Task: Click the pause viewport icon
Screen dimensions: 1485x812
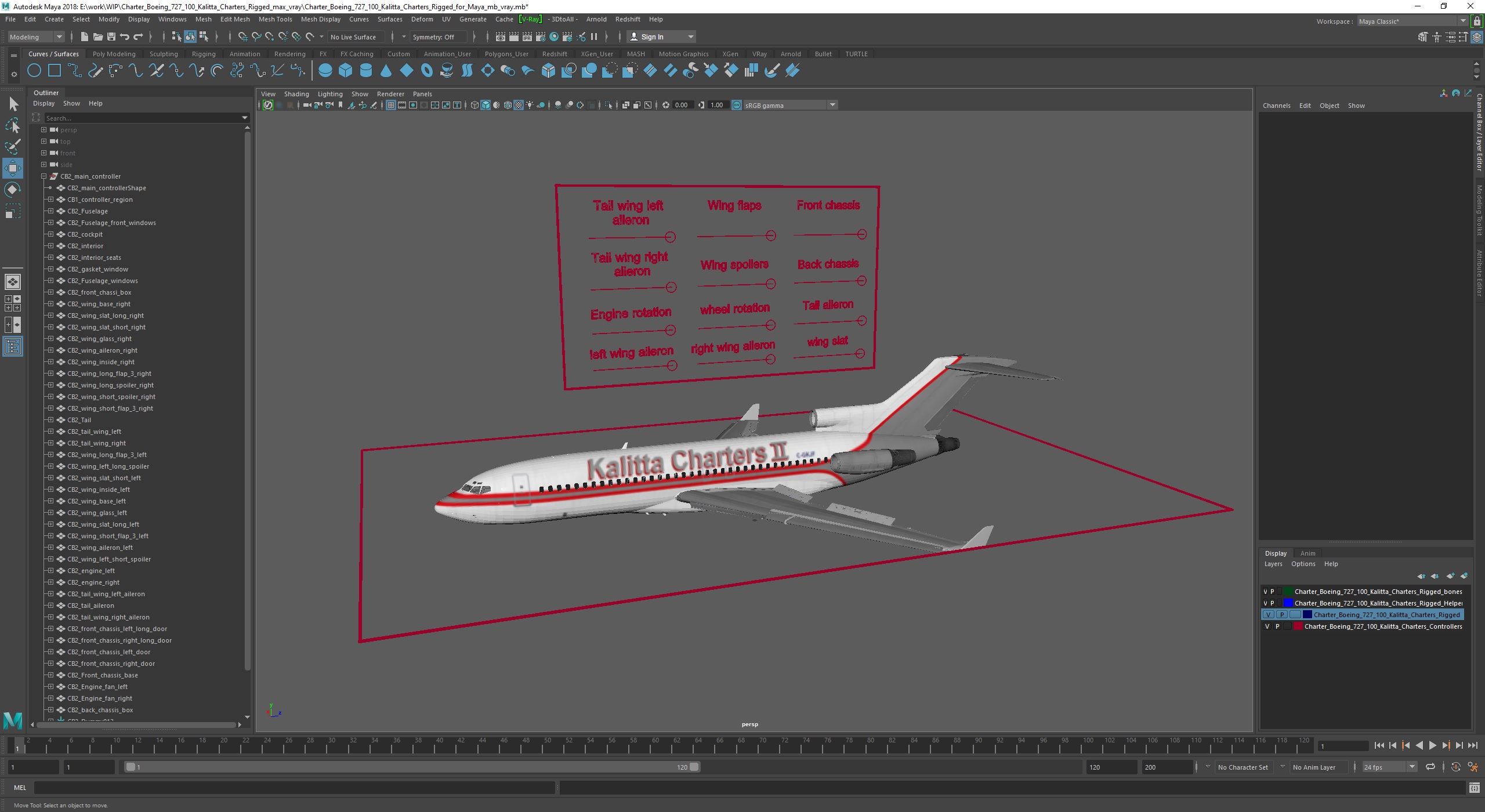Action: 594,37
